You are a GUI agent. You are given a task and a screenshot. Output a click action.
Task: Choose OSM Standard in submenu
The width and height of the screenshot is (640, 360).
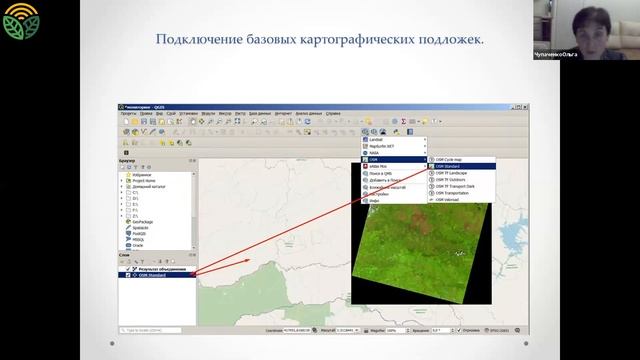tap(462, 166)
